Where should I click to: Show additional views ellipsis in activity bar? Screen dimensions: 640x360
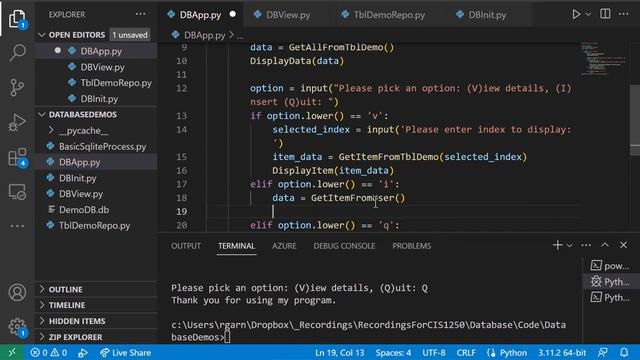pyautogui.click(x=17, y=226)
